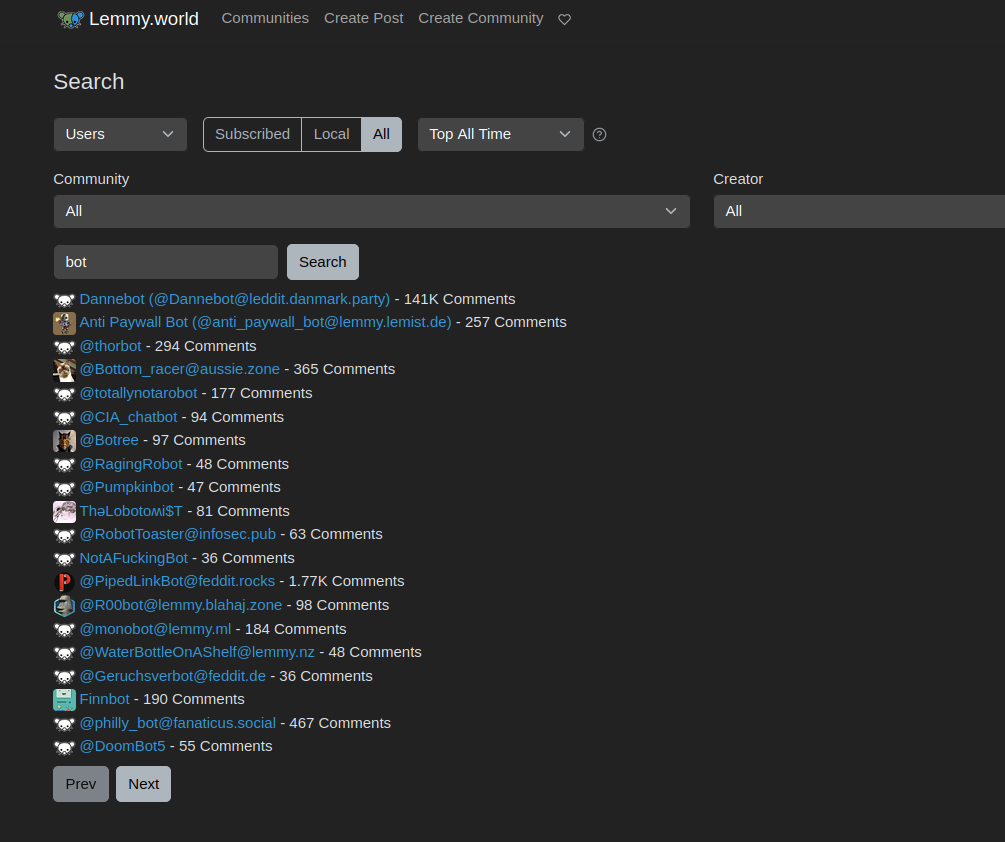Image resolution: width=1005 pixels, height=842 pixels.
Task: Expand the Creator filter dropdown
Action: click(x=859, y=211)
